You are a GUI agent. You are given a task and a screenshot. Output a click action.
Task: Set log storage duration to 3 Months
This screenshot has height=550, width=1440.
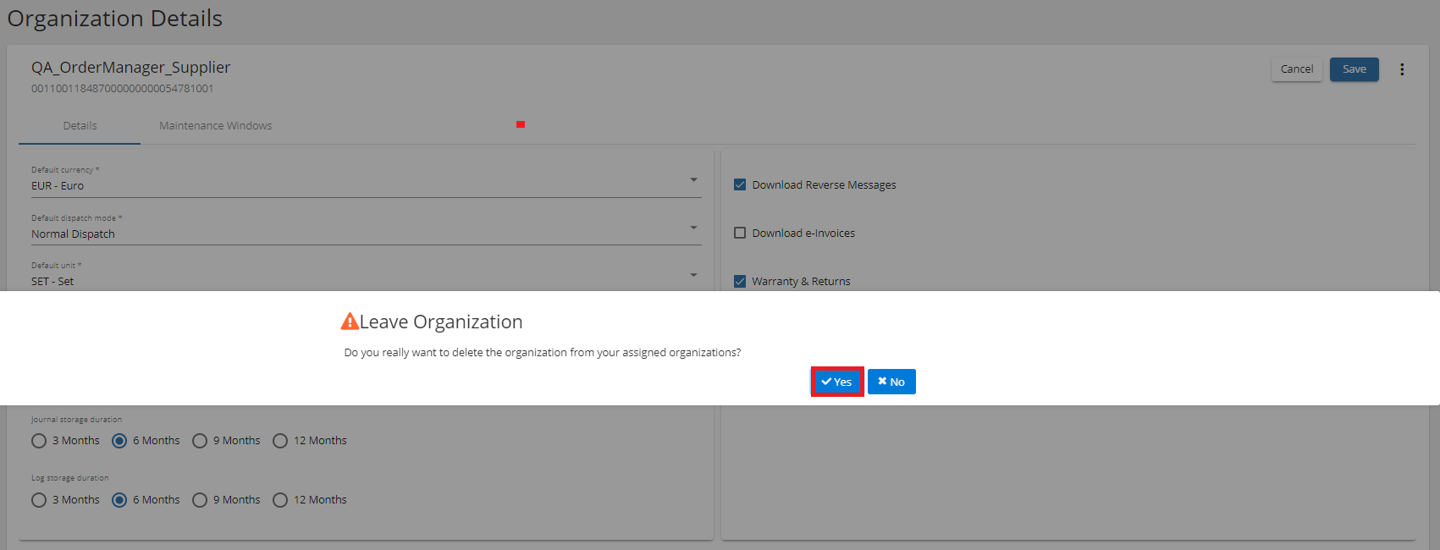tap(39, 500)
